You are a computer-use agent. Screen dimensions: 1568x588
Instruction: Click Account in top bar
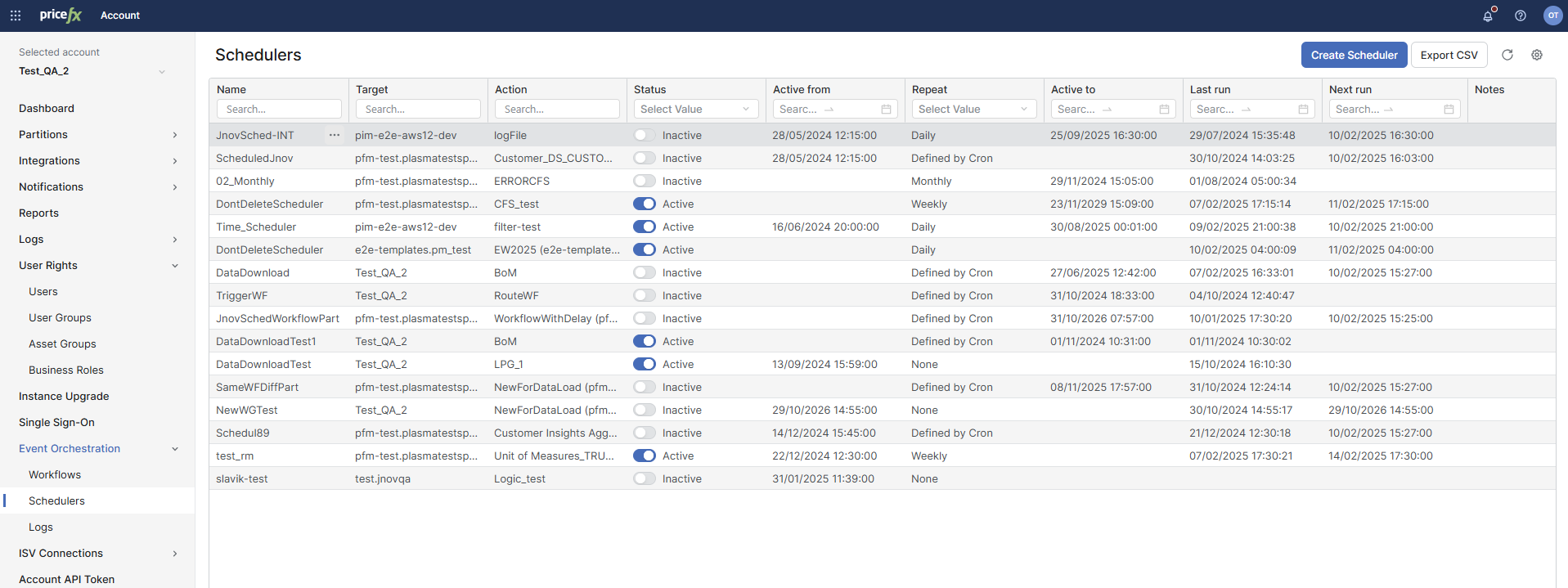120,16
